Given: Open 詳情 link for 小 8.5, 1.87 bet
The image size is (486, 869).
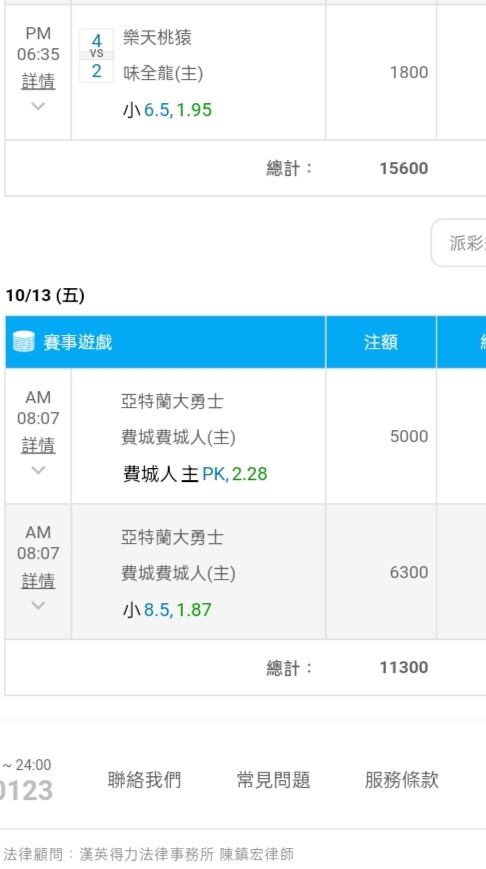Looking at the screenshot, I should pyautogui.click(x=38, y=581).
